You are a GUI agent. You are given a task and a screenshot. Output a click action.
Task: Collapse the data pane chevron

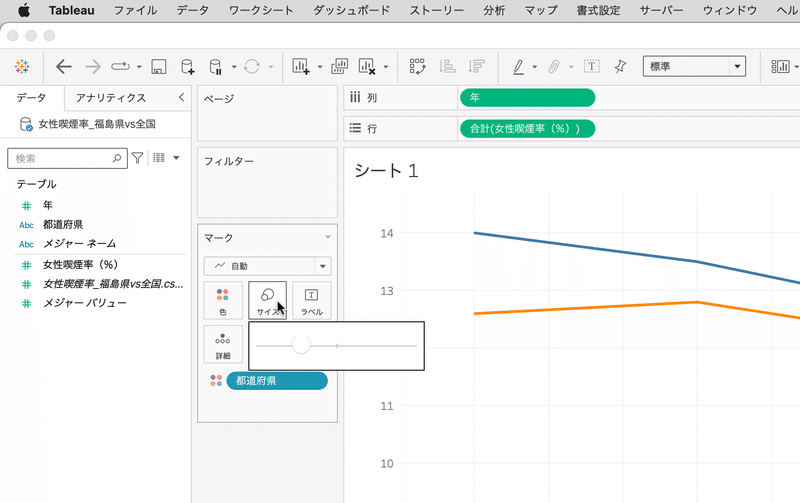tap(181, 97)
